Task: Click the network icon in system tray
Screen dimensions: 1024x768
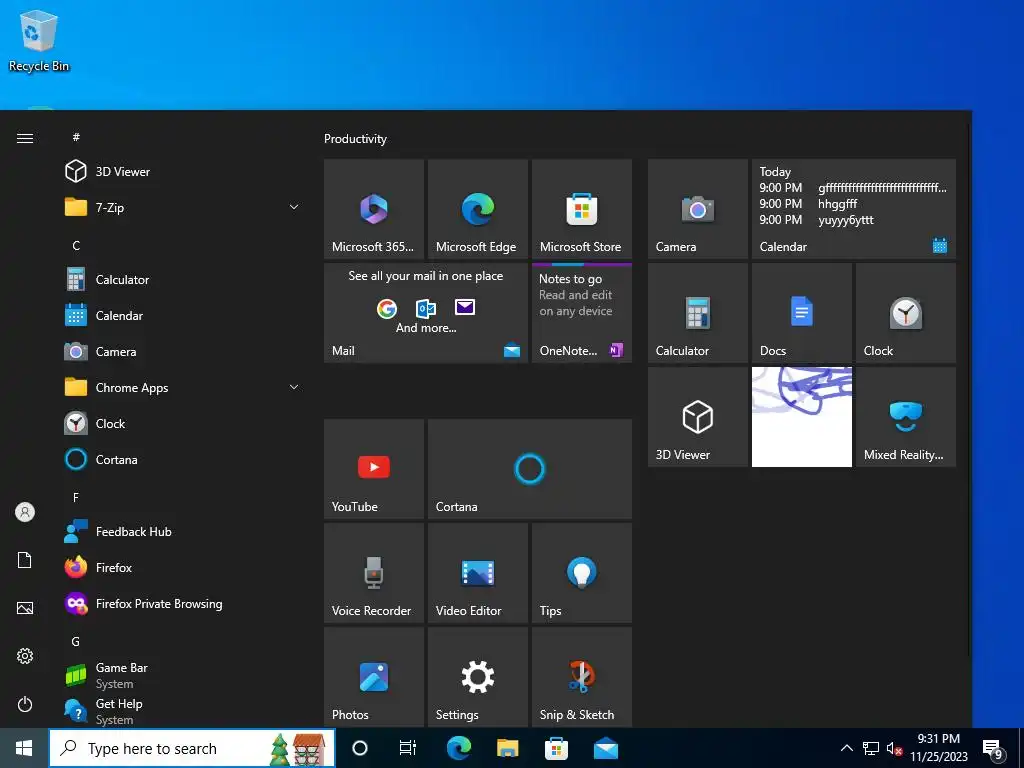Action: click(x=871, y=748)
